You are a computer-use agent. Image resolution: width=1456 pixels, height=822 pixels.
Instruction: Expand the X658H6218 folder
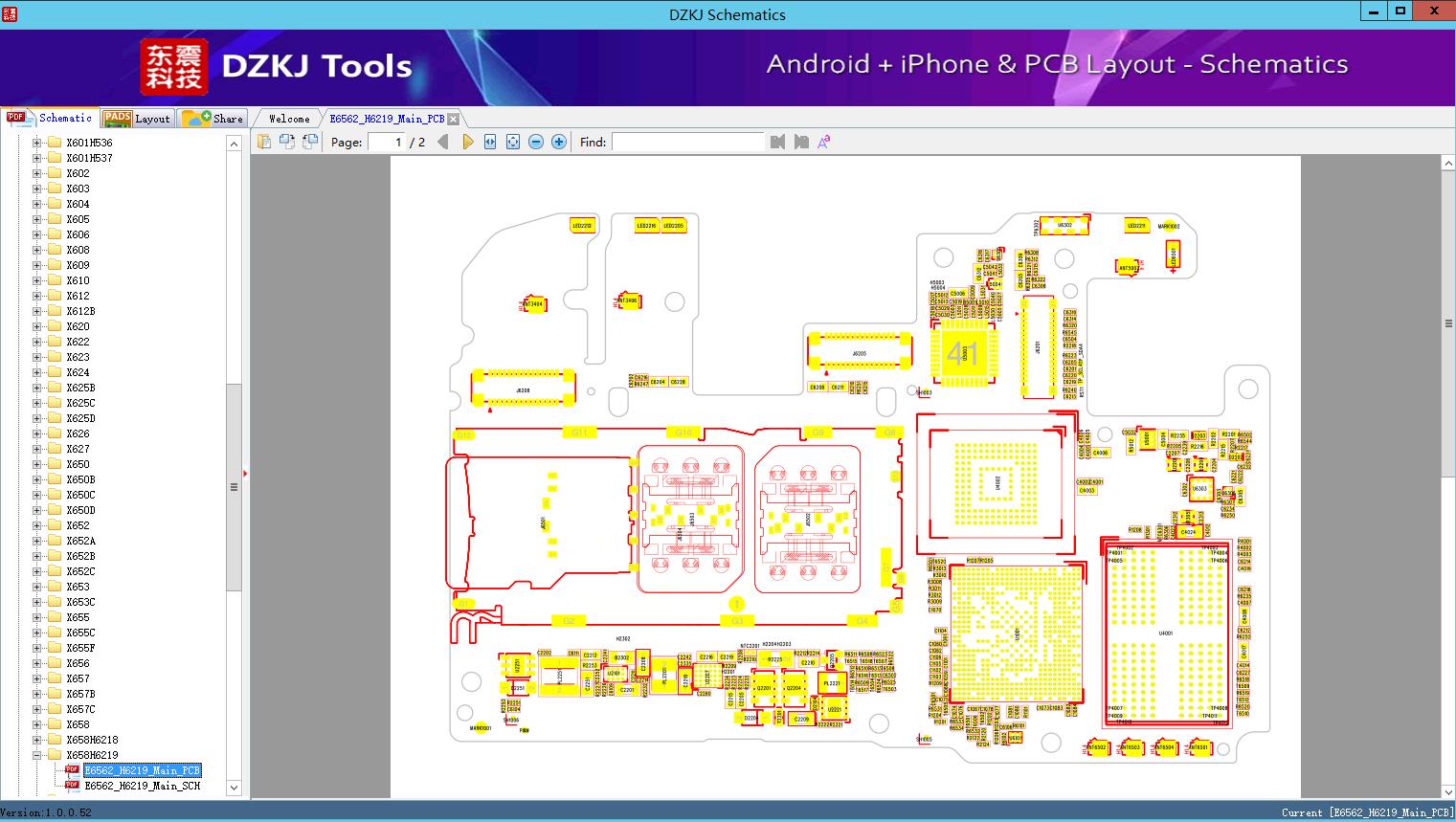click(36, 740)
